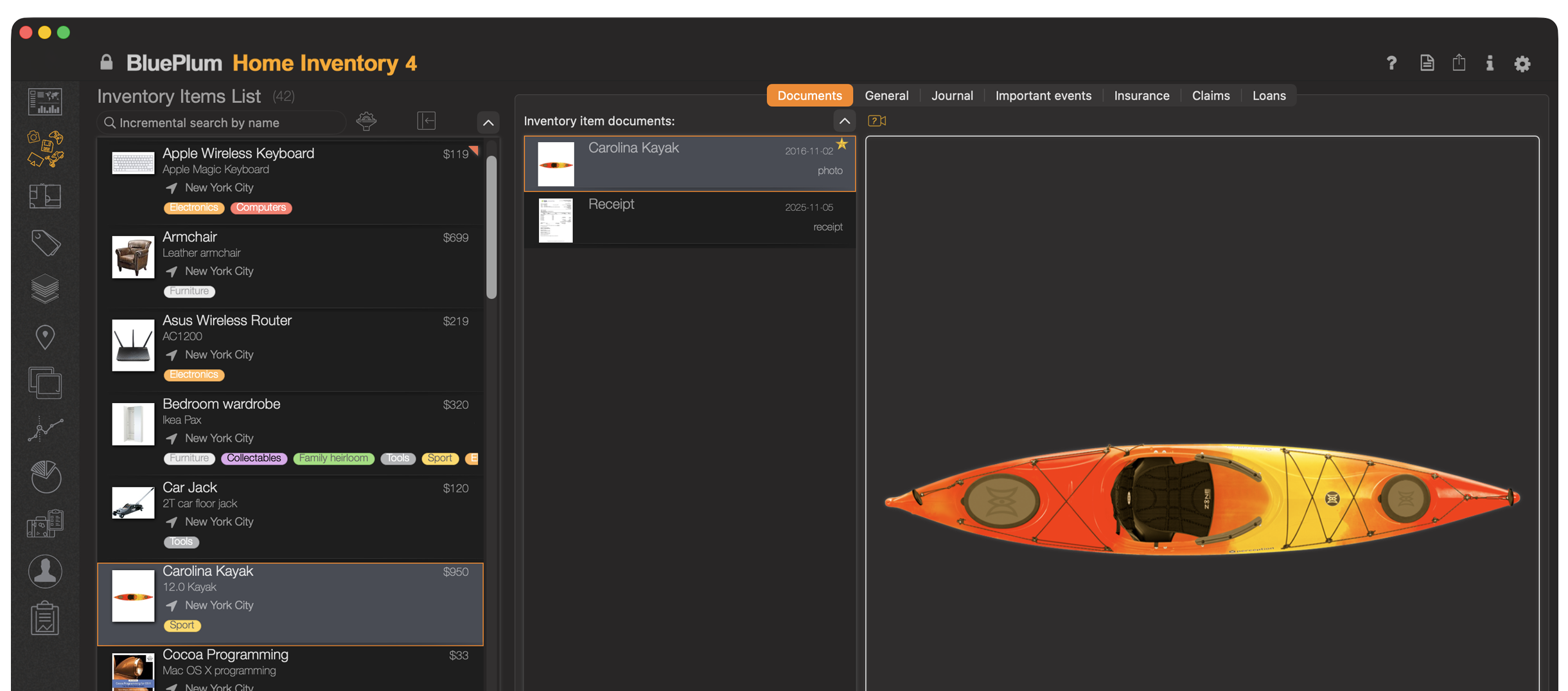Select the locations pin icon
This screenshot has height=691, width=1568.
click(45, 336)
